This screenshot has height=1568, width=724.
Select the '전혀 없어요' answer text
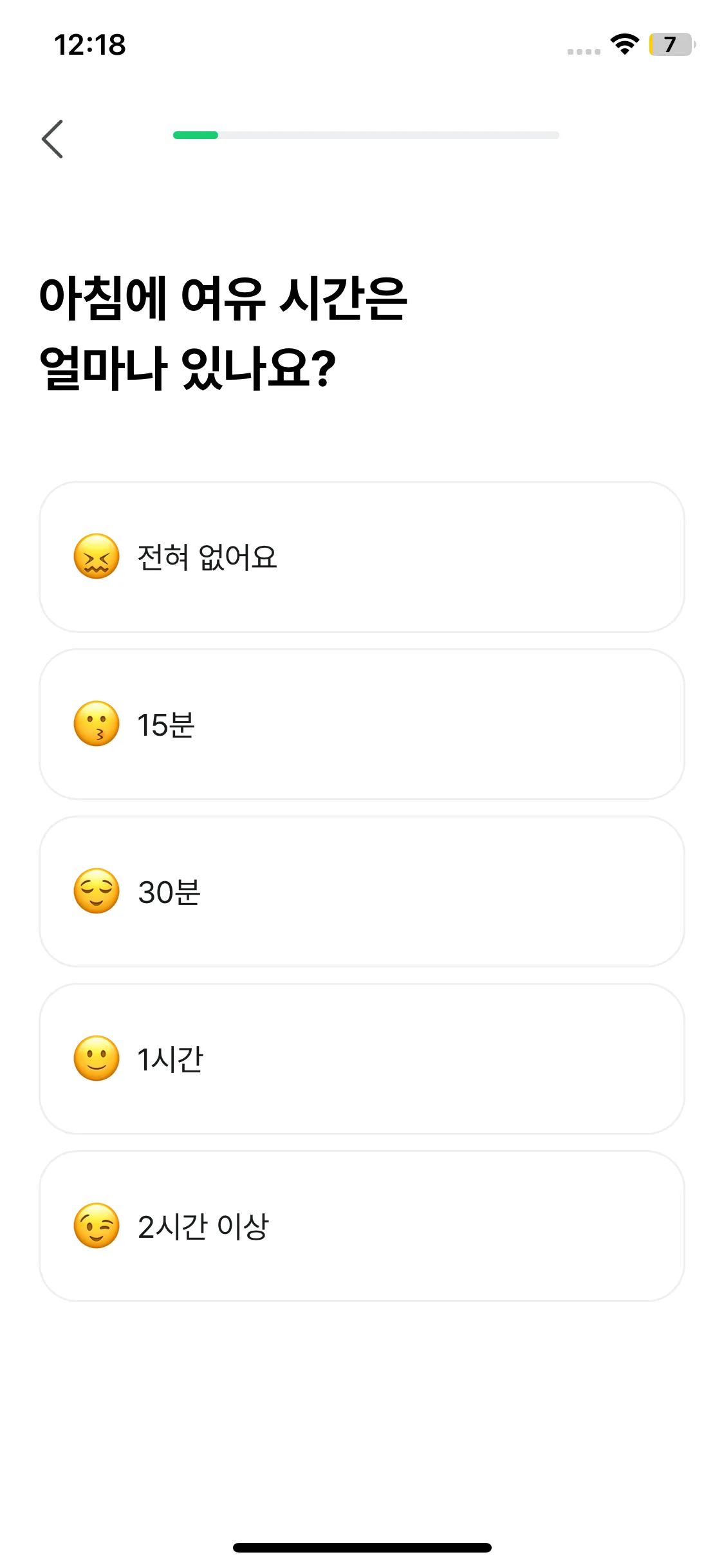[207, 557]
